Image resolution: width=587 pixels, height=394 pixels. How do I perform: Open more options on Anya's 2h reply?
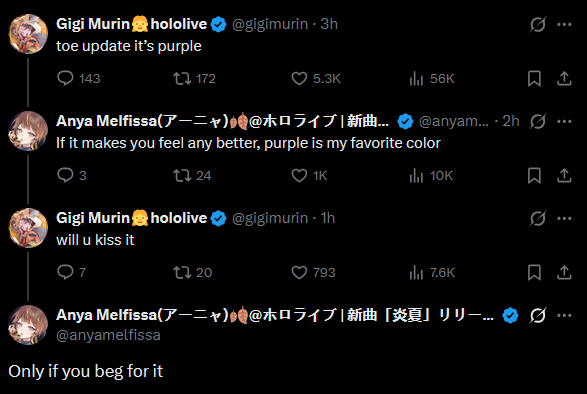coord(564,121)
